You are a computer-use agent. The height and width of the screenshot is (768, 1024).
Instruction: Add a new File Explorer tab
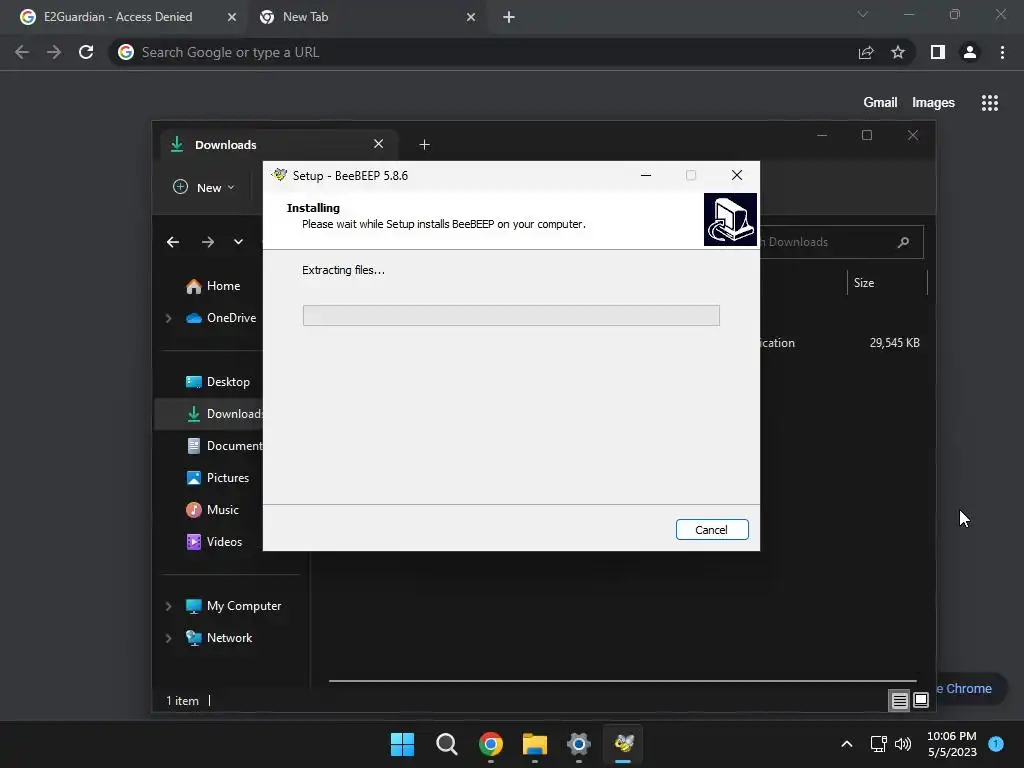tap(424, 145)
